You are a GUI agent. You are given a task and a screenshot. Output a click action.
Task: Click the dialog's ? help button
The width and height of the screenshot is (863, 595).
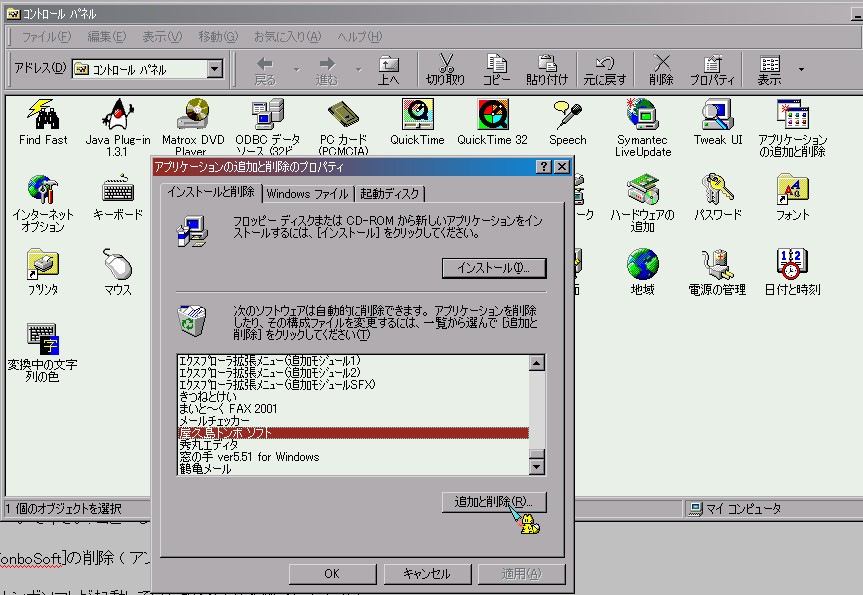543,167
